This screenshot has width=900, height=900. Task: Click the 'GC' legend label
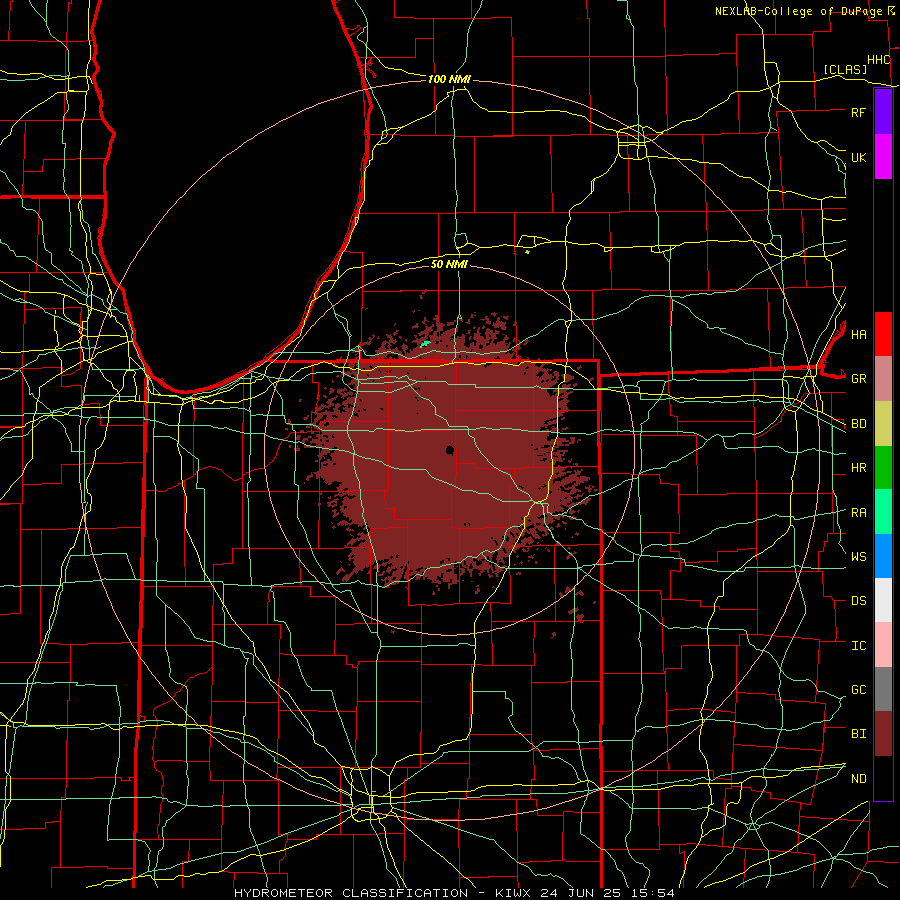coord(858,690)
